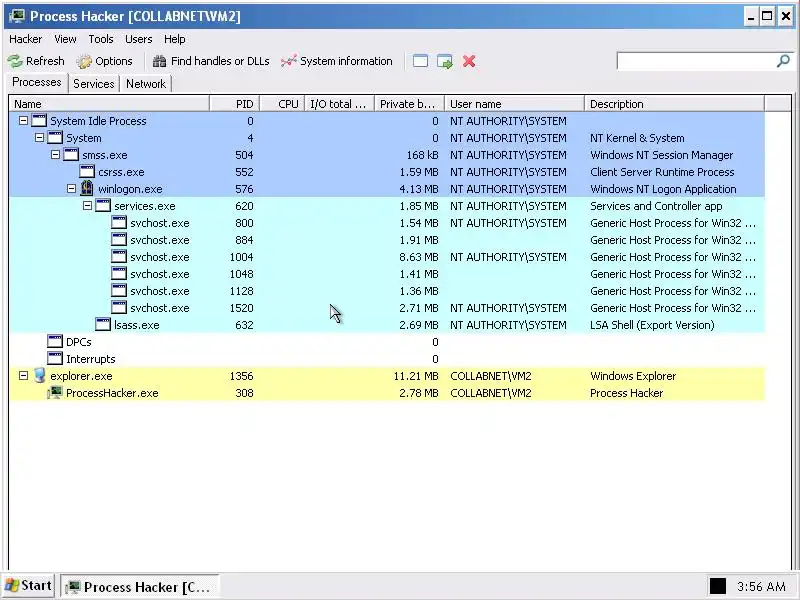The image size is (800, 600).
Task: Open the Windows Start menu
Action: [x=28, y=586]
